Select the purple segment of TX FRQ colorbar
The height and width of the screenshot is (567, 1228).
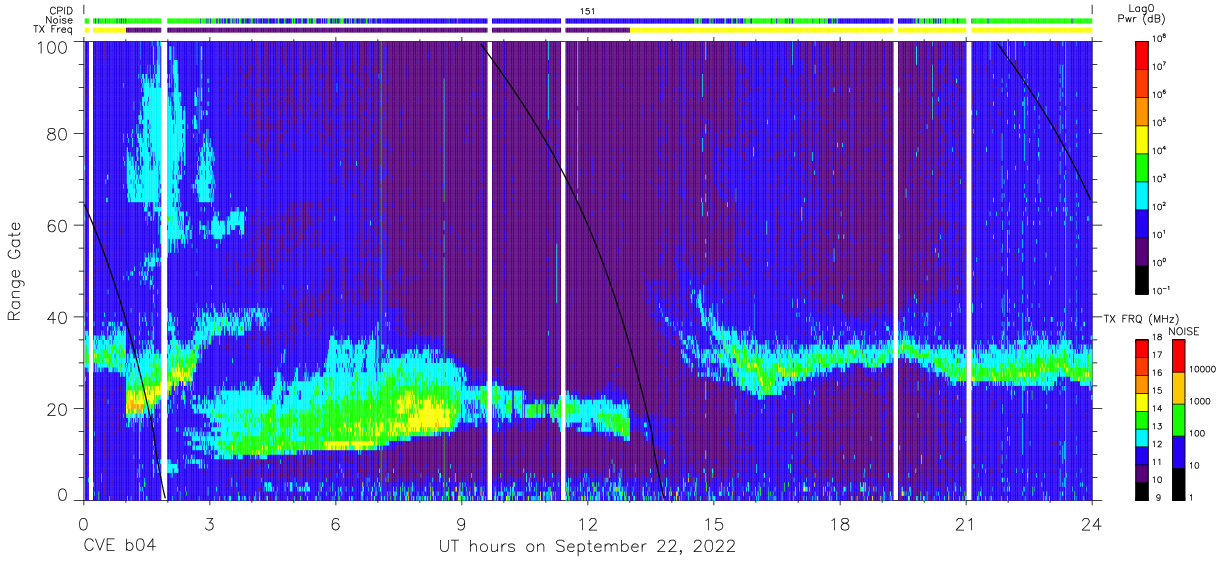tap(1142, 471)
